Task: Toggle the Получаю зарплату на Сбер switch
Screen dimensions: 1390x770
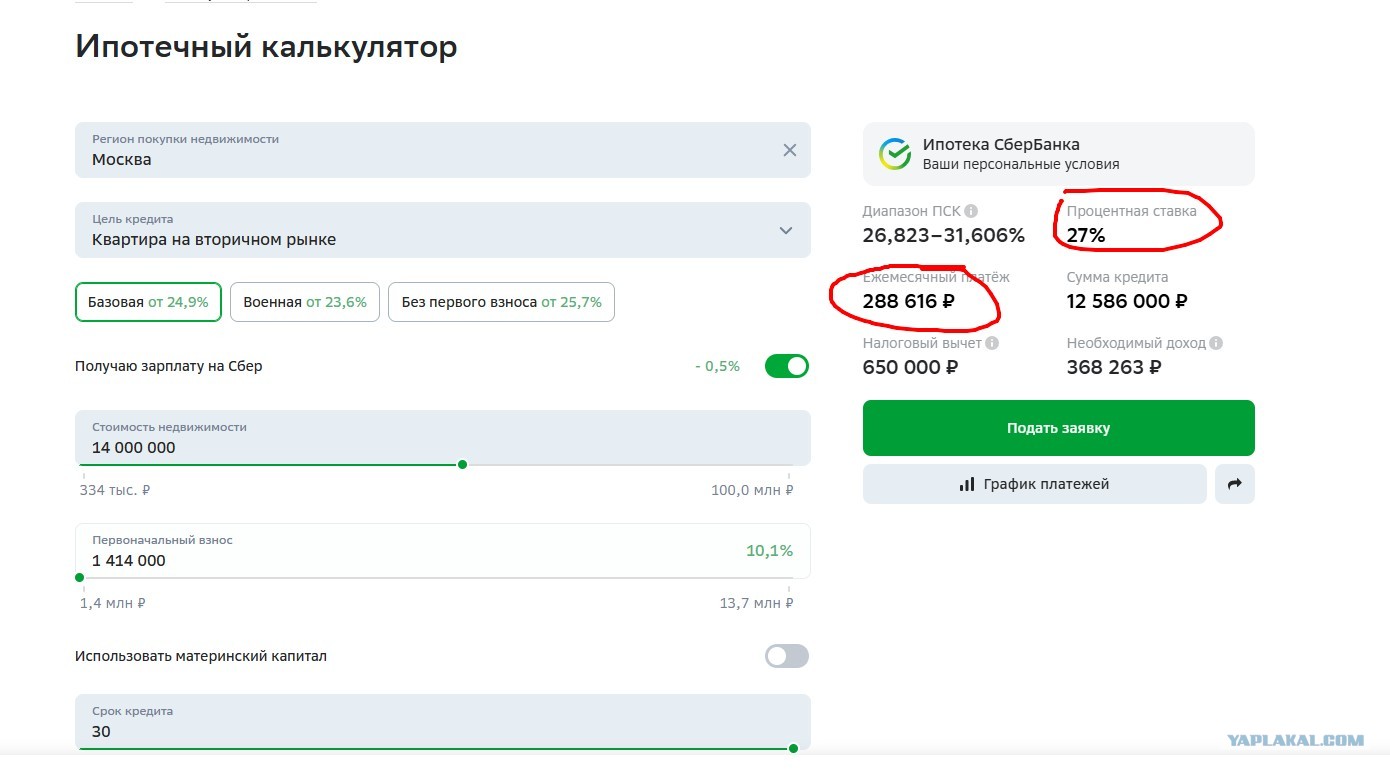Action: (787, 366)
